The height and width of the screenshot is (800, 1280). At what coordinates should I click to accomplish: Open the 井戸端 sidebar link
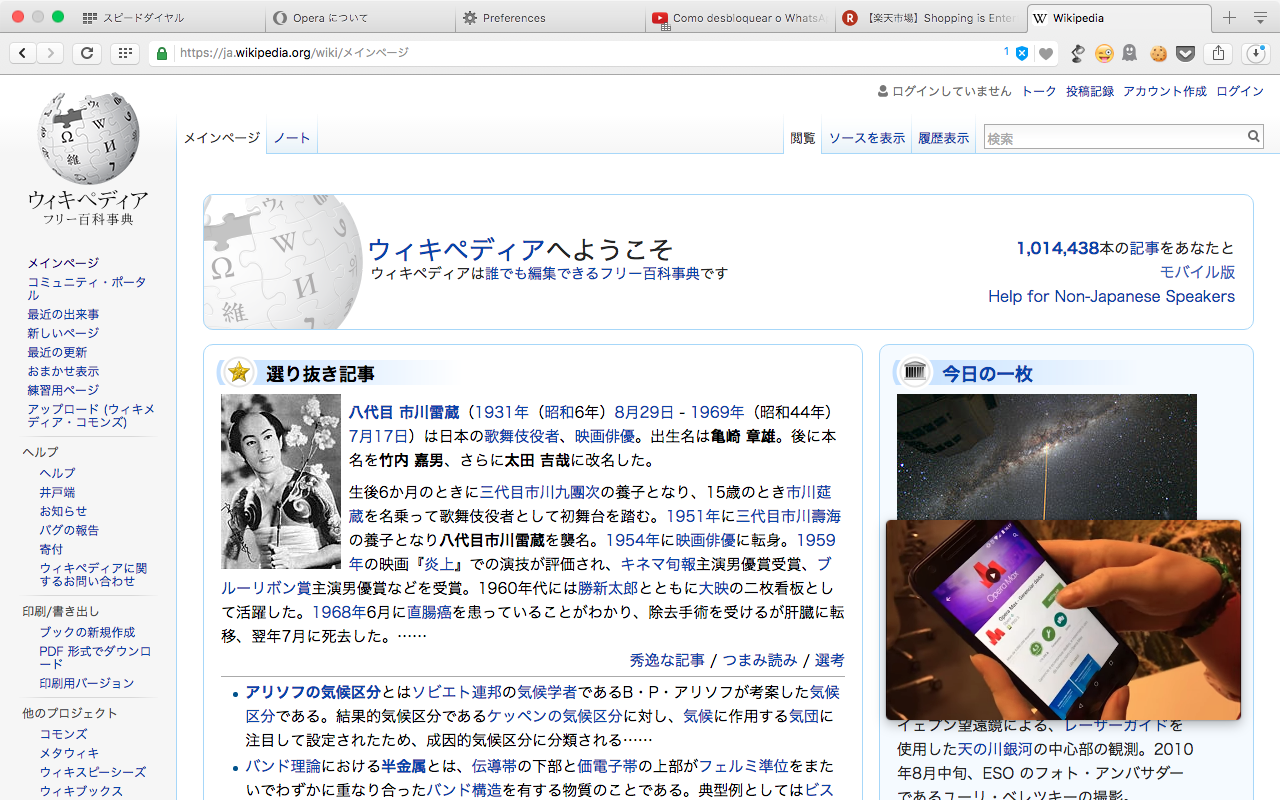(57, 492)
